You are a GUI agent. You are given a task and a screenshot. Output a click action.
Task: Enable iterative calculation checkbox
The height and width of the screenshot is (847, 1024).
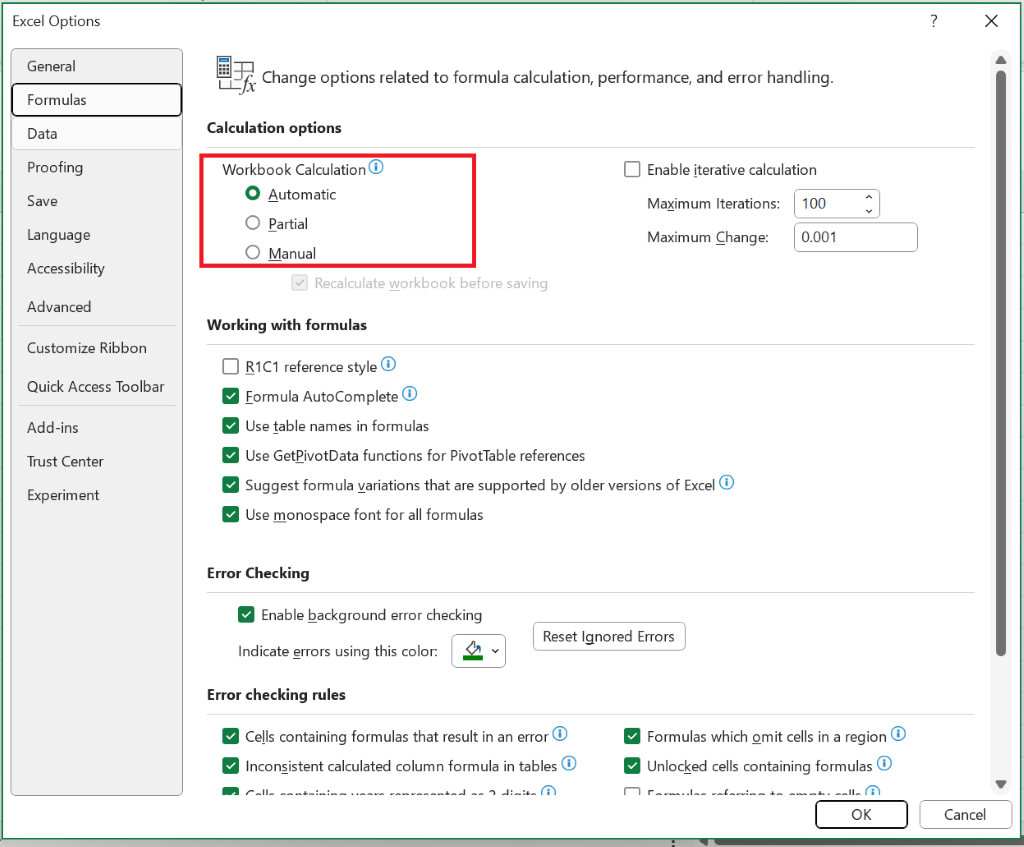tap(632, 170)
